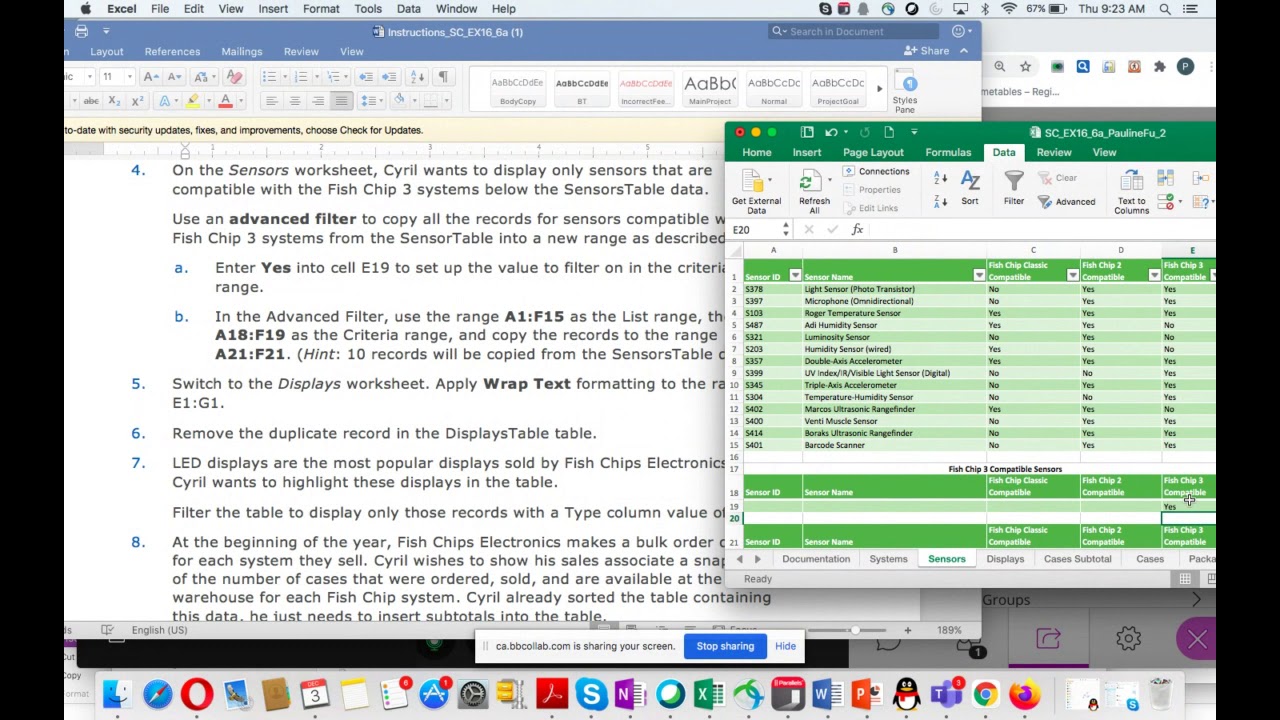Click the Word text highlight color button
1280x720 pixels.
click(192, 101)
